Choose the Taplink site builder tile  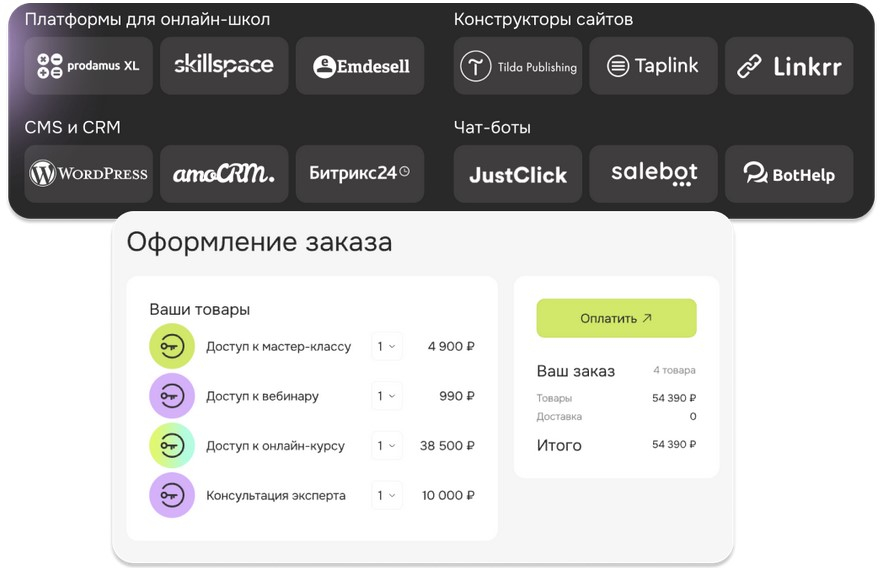click(x=653, y=66)
